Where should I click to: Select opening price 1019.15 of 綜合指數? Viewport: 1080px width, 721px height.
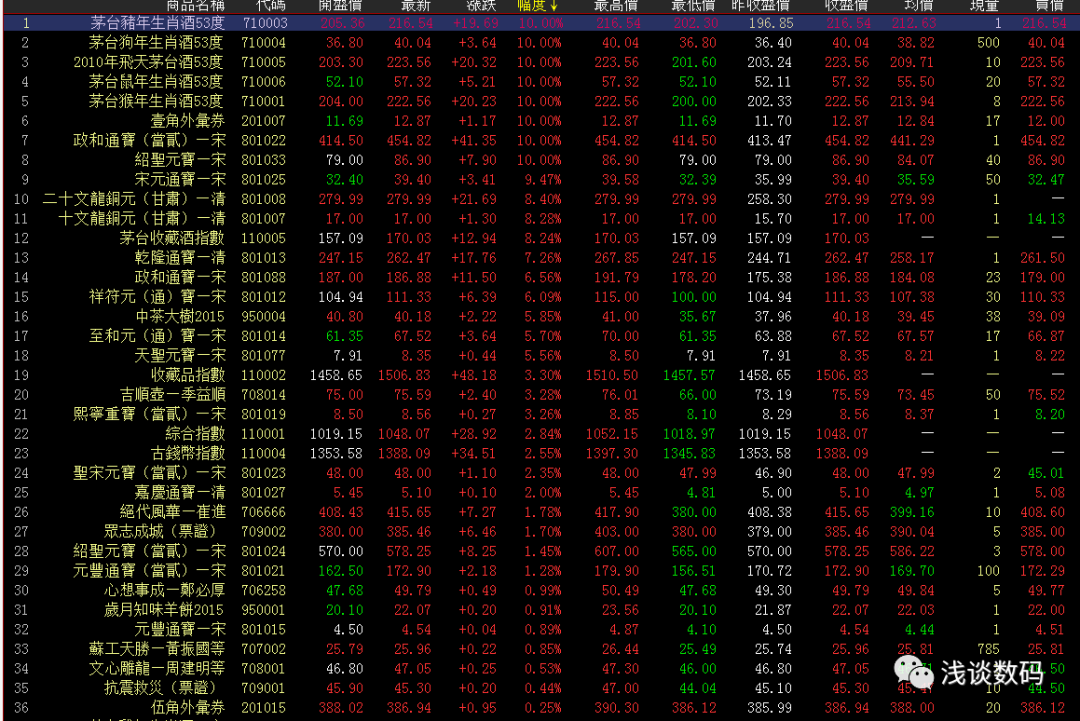point(336,434)
